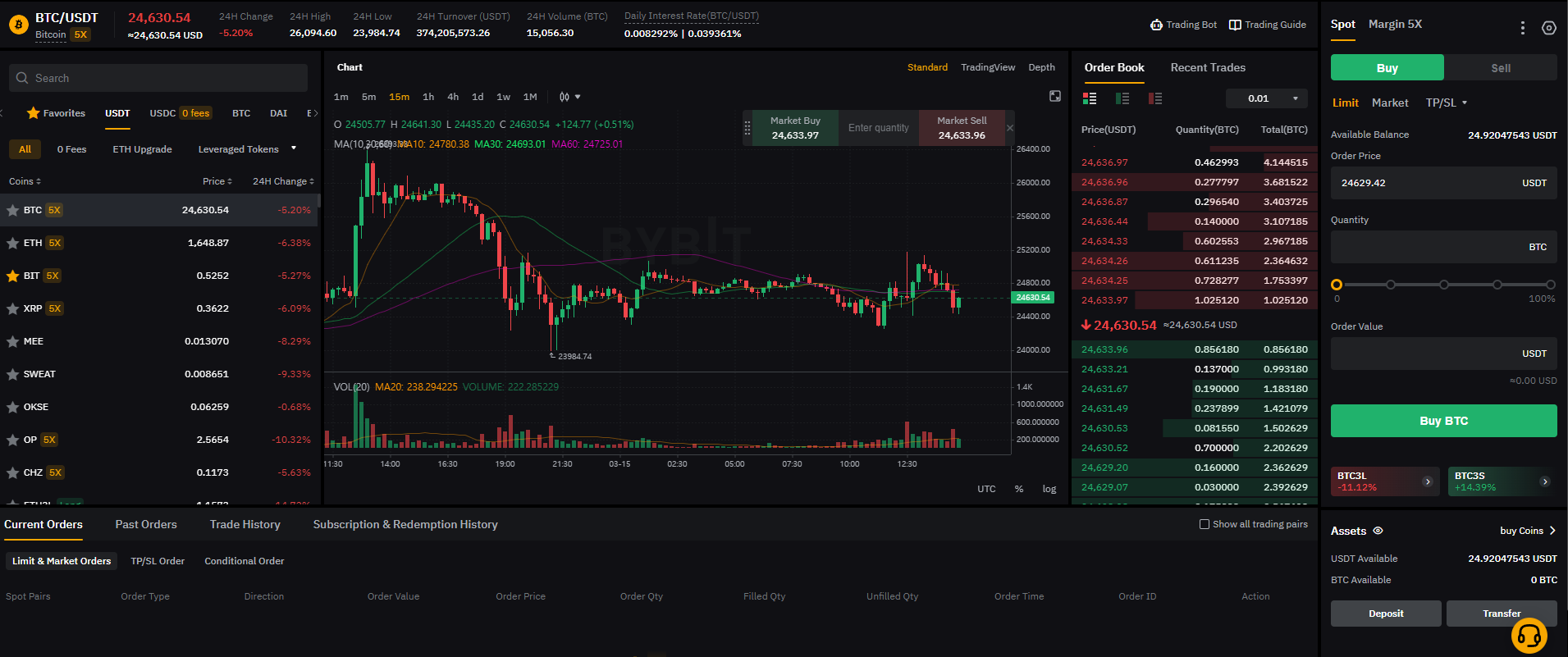Click the Trading Bot icon
The image size is (1568, 657).
1156,25
